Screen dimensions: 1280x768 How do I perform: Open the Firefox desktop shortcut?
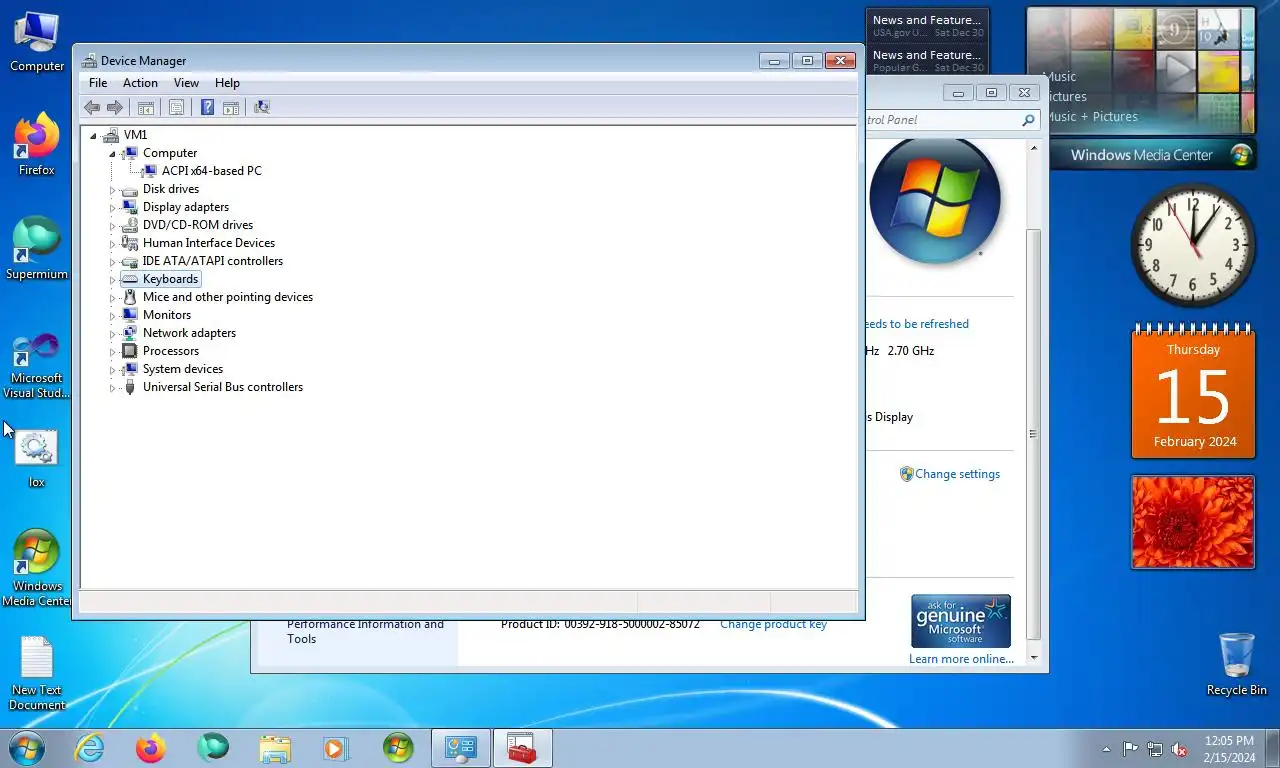(37, 145)
